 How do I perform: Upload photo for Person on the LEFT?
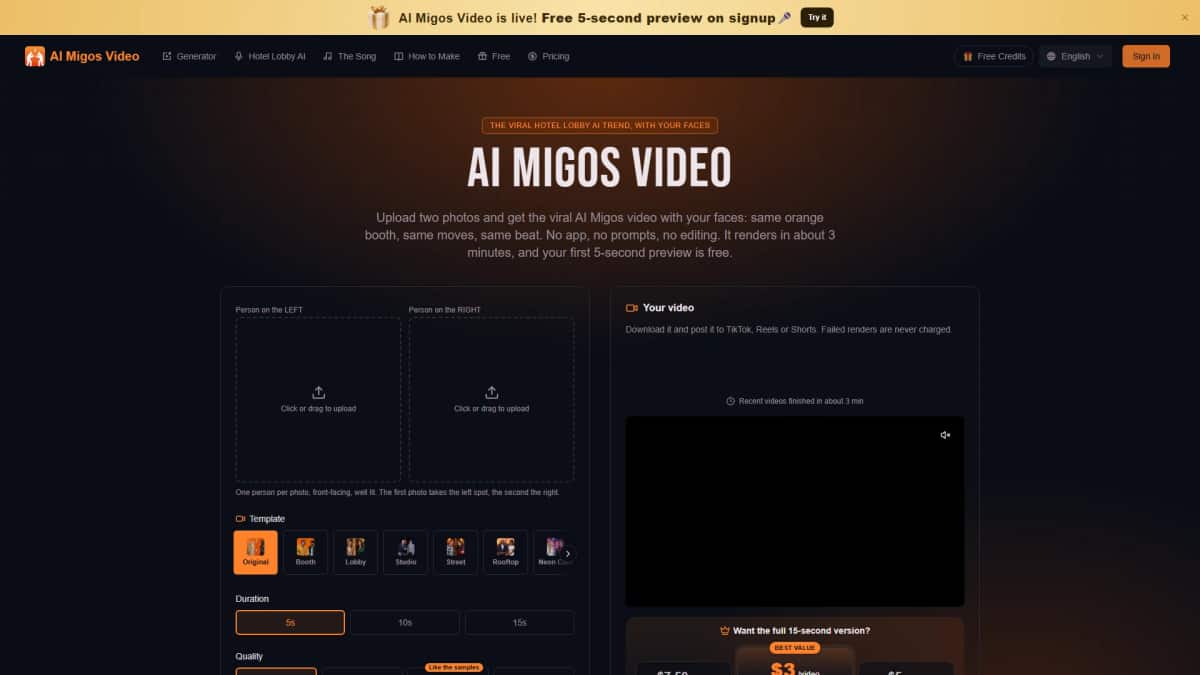click(x=318, y=400)
